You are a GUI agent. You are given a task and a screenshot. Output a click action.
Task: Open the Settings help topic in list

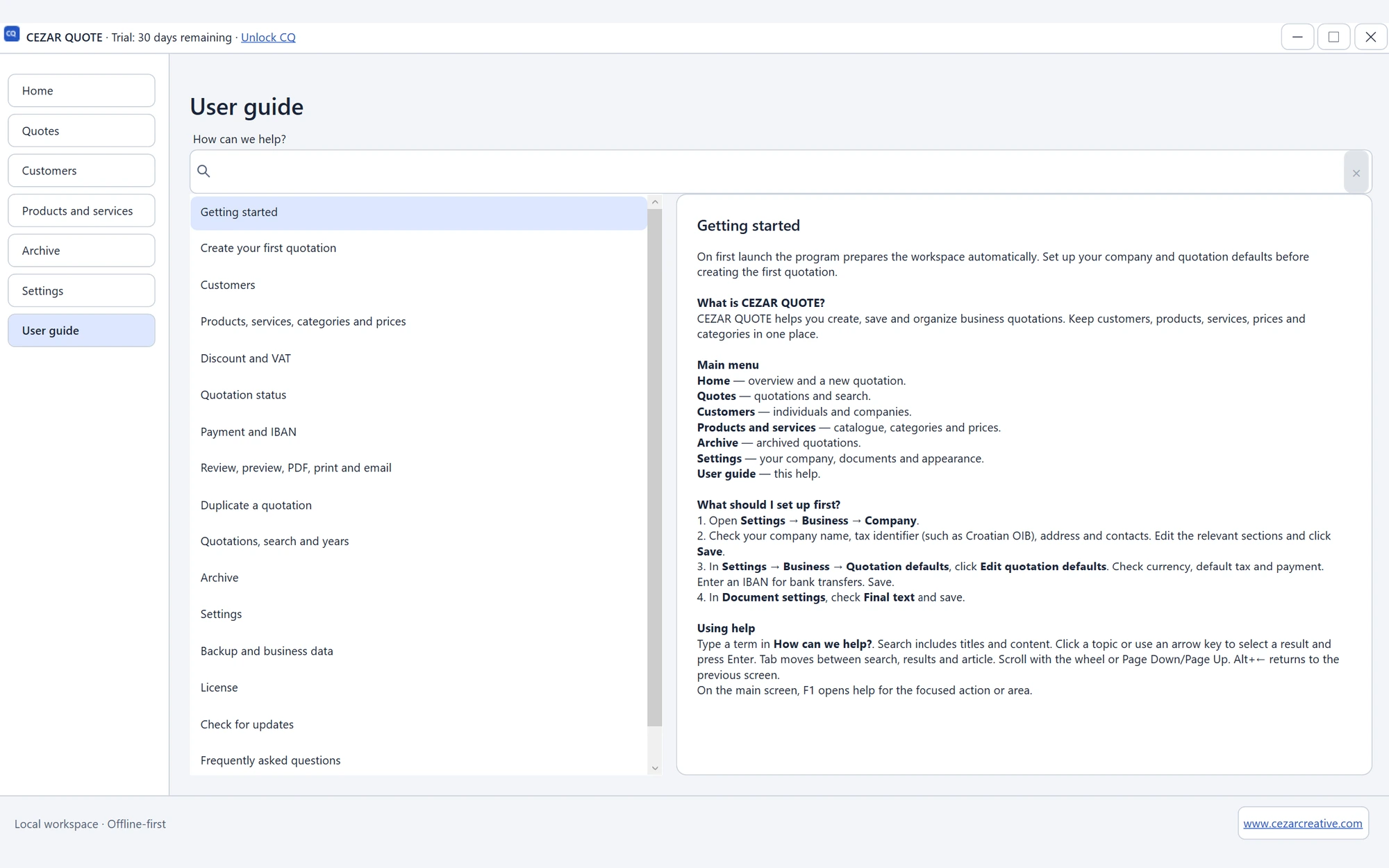(419, 615)
